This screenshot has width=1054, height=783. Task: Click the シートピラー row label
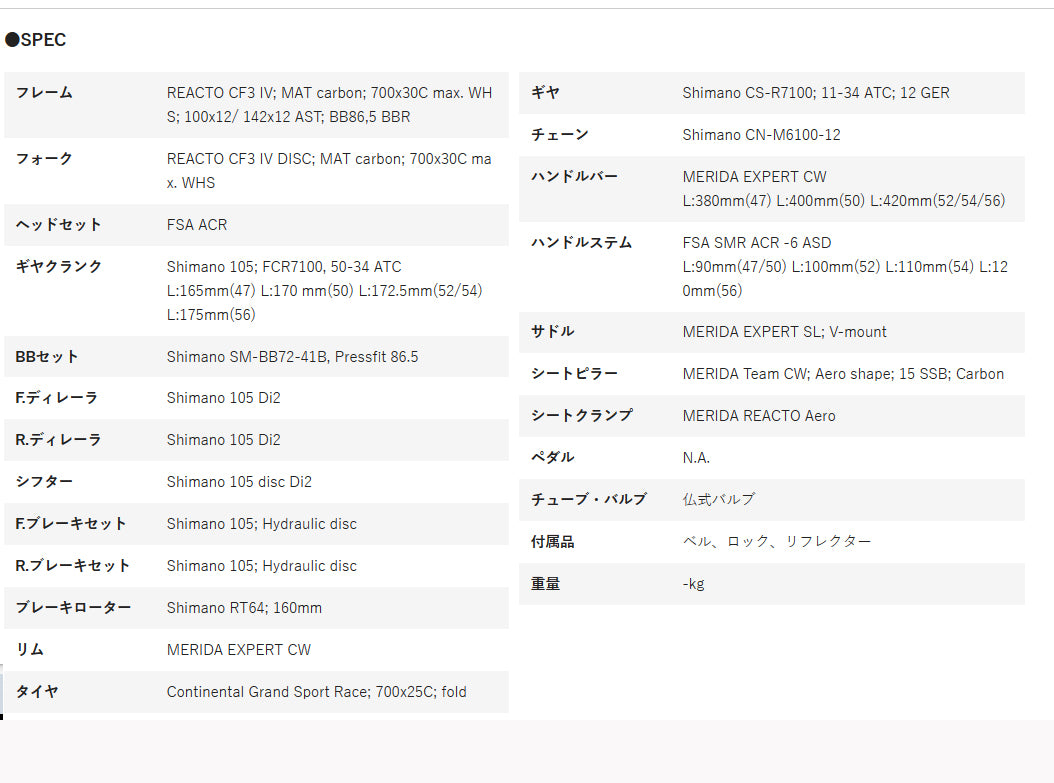(574, 374)
